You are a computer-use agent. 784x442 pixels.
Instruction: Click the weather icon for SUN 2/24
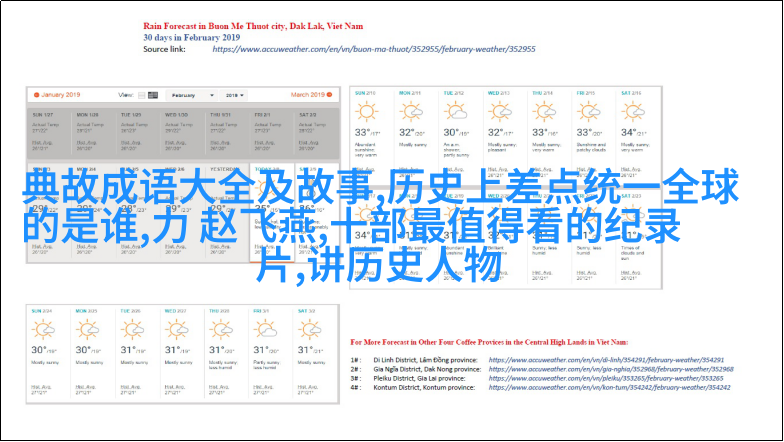coord(43,330)
